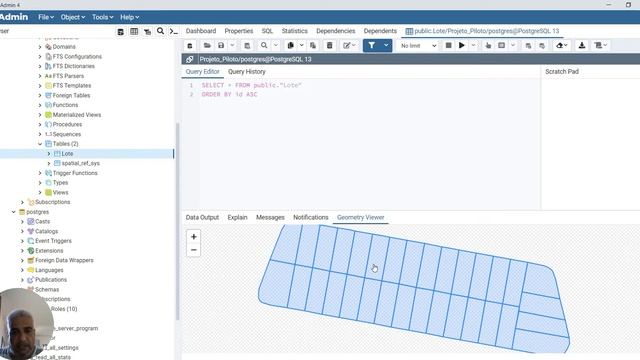This screenshot has width=640, height=360.
Task: Open the Query Tool from browser toolbar
Action: (120, 31)
